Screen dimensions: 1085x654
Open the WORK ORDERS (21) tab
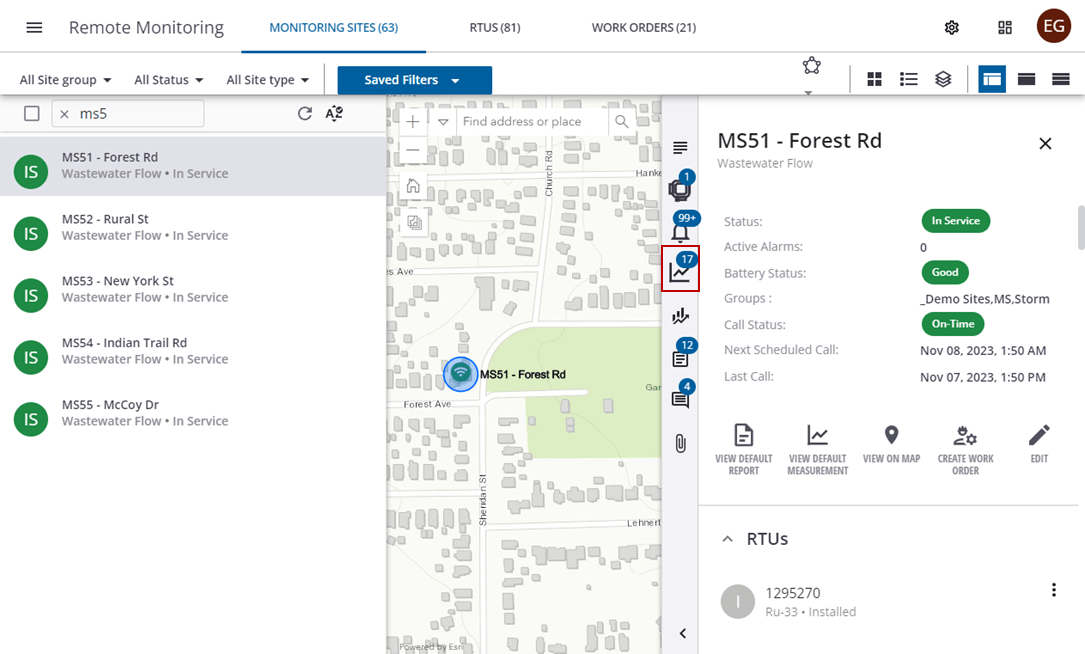[643, 27]
